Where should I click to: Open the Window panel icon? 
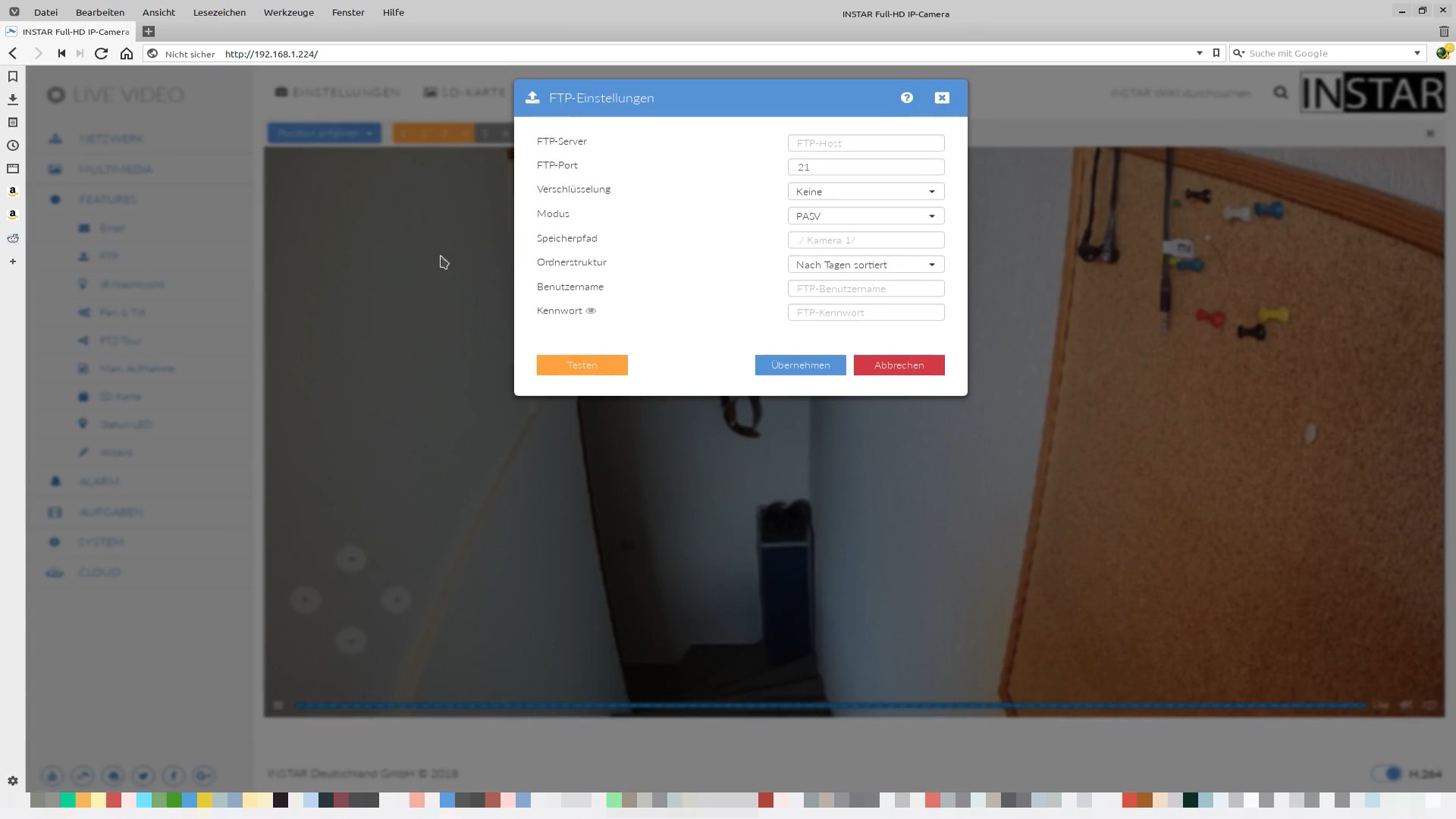point(13,168)
